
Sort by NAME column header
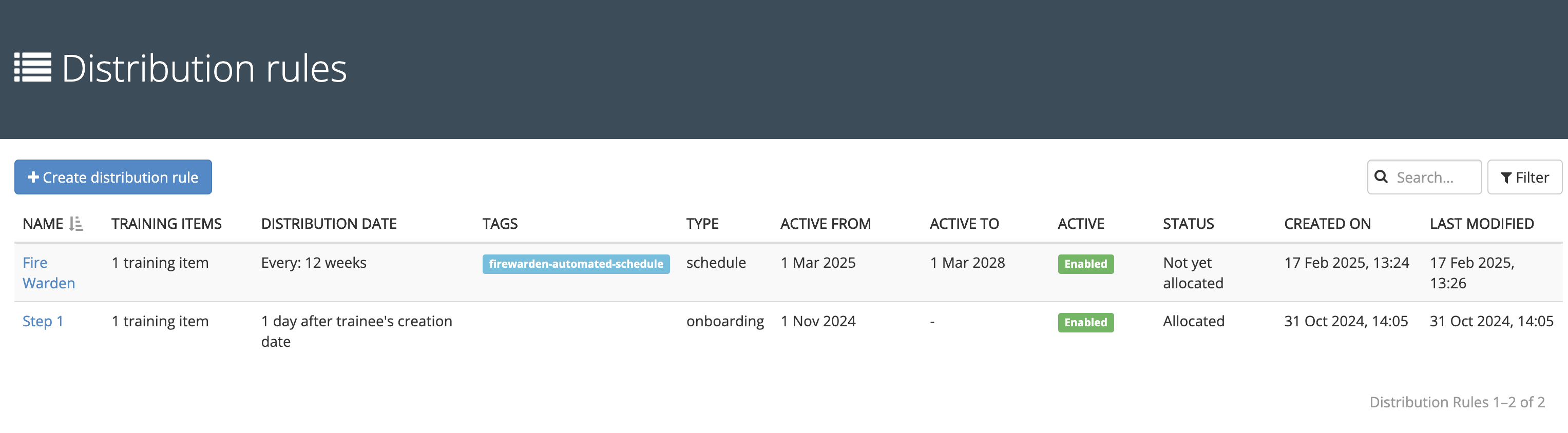(x=43, y=224)
